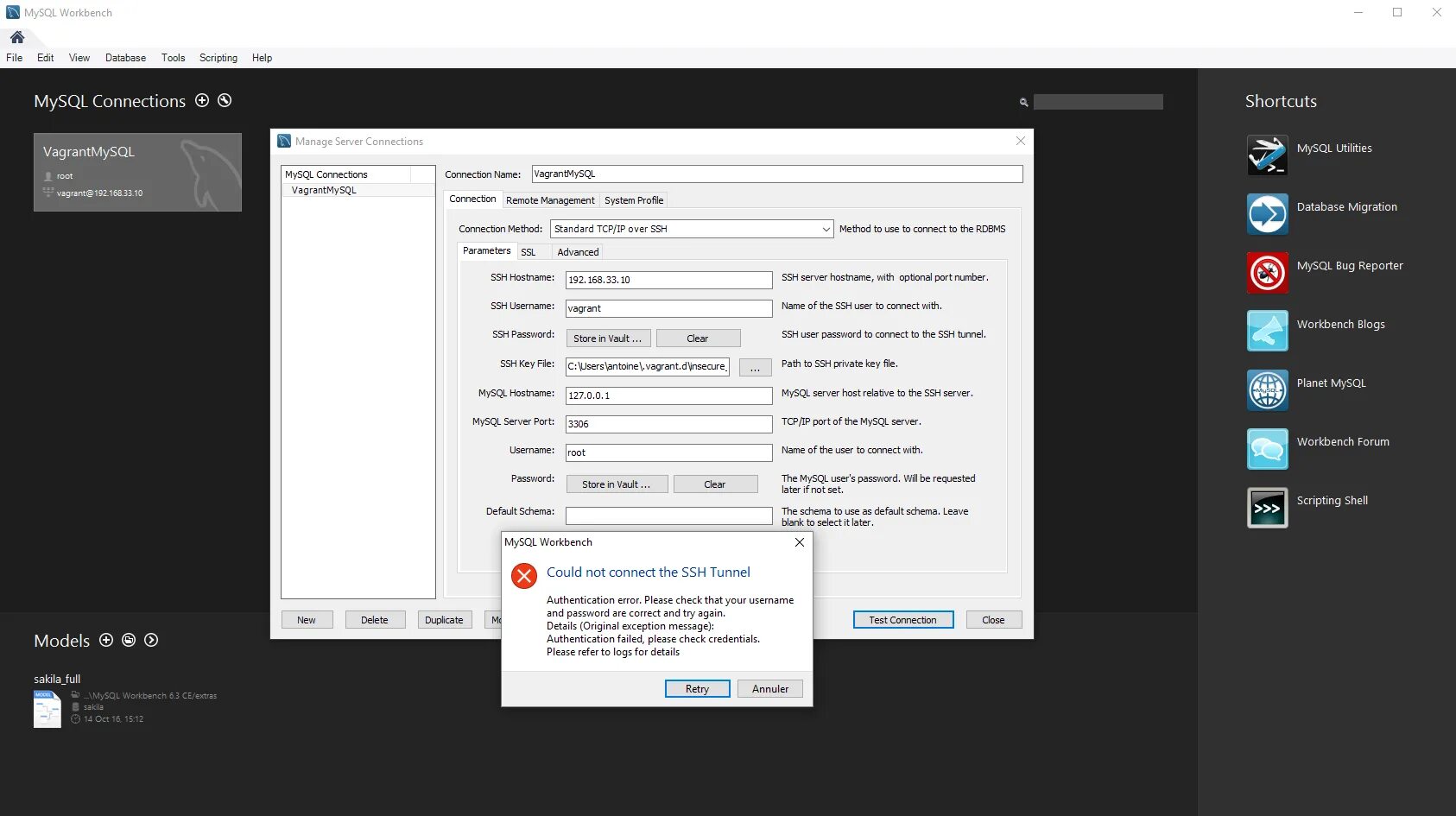Clear the stored MySQL password
This screenshot has width=1456, height=816.
[715, 484]
